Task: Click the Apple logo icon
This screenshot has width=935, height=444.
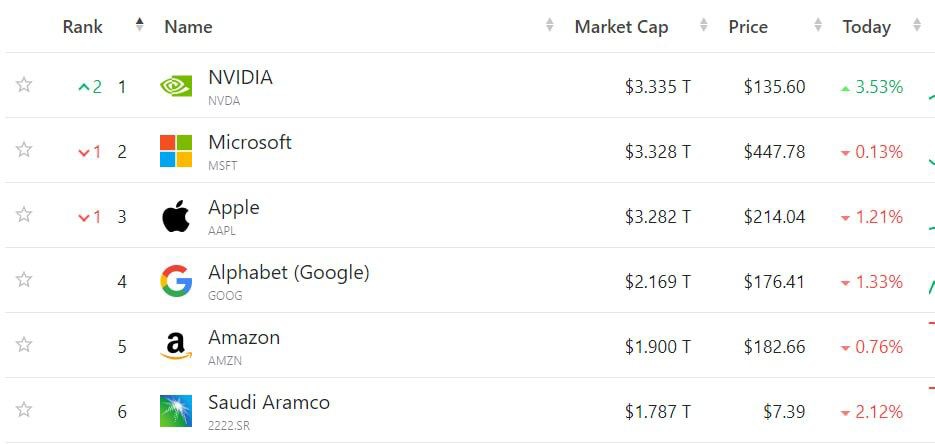Action: tap(176, 216)
